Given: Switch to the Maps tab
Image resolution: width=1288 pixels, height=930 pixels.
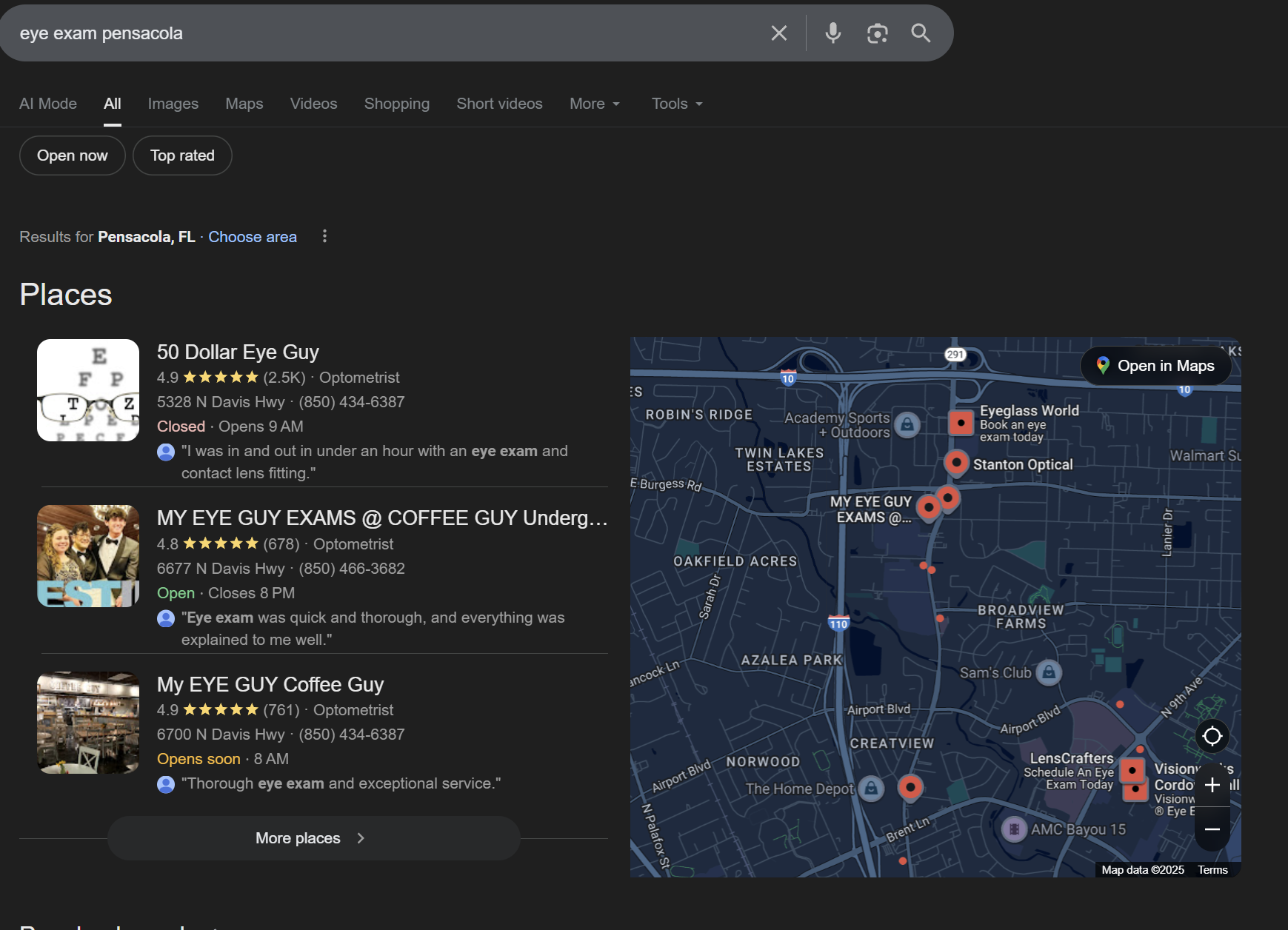Looking at the screenshot, I should click(x=244, y=104).
